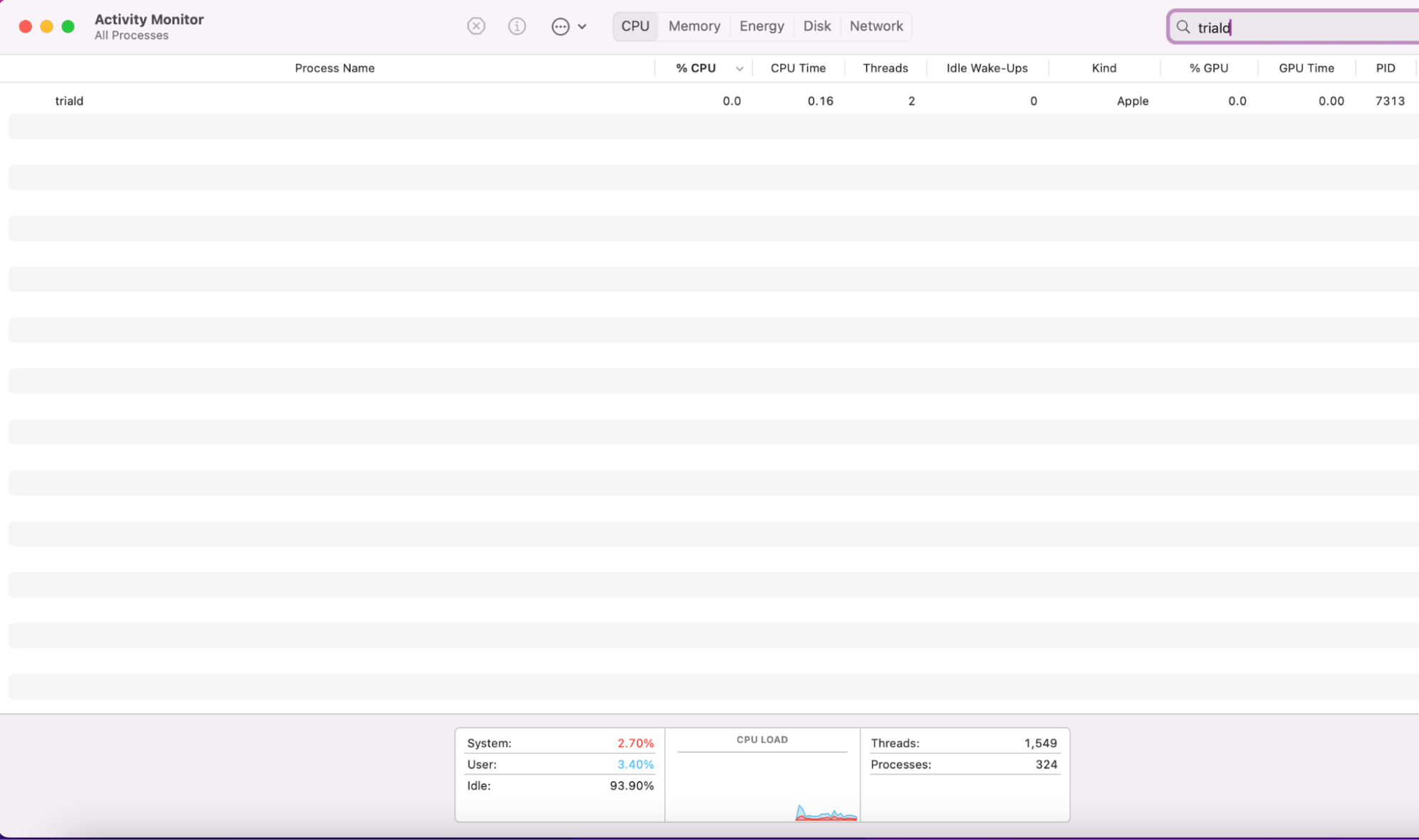Image resolution: width=1419 pixels, height=840 pixels.
Task: Click the More options ellipsis icon
Action: 561,26
